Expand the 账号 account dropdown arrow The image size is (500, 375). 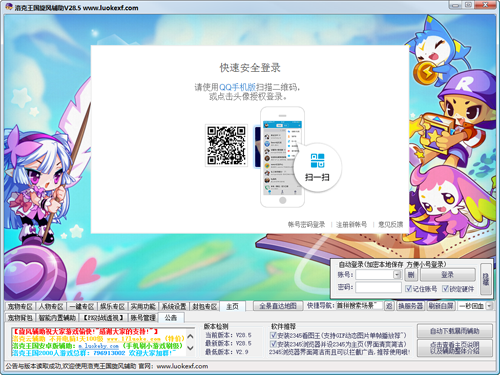pos(397,275)
